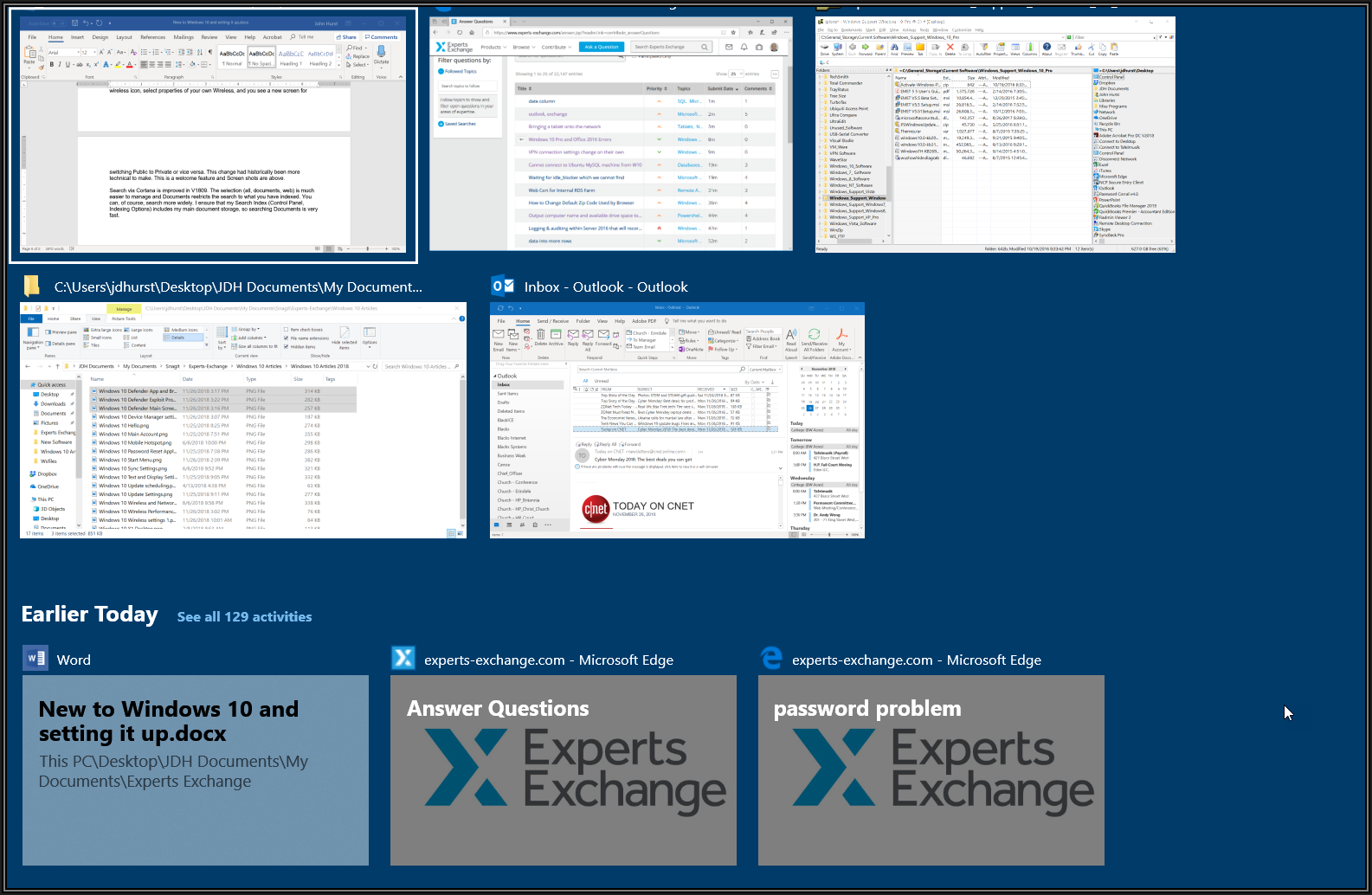Open the Share tab in File Explorer
Screen dimensions: 1372x895
point(75,319)
